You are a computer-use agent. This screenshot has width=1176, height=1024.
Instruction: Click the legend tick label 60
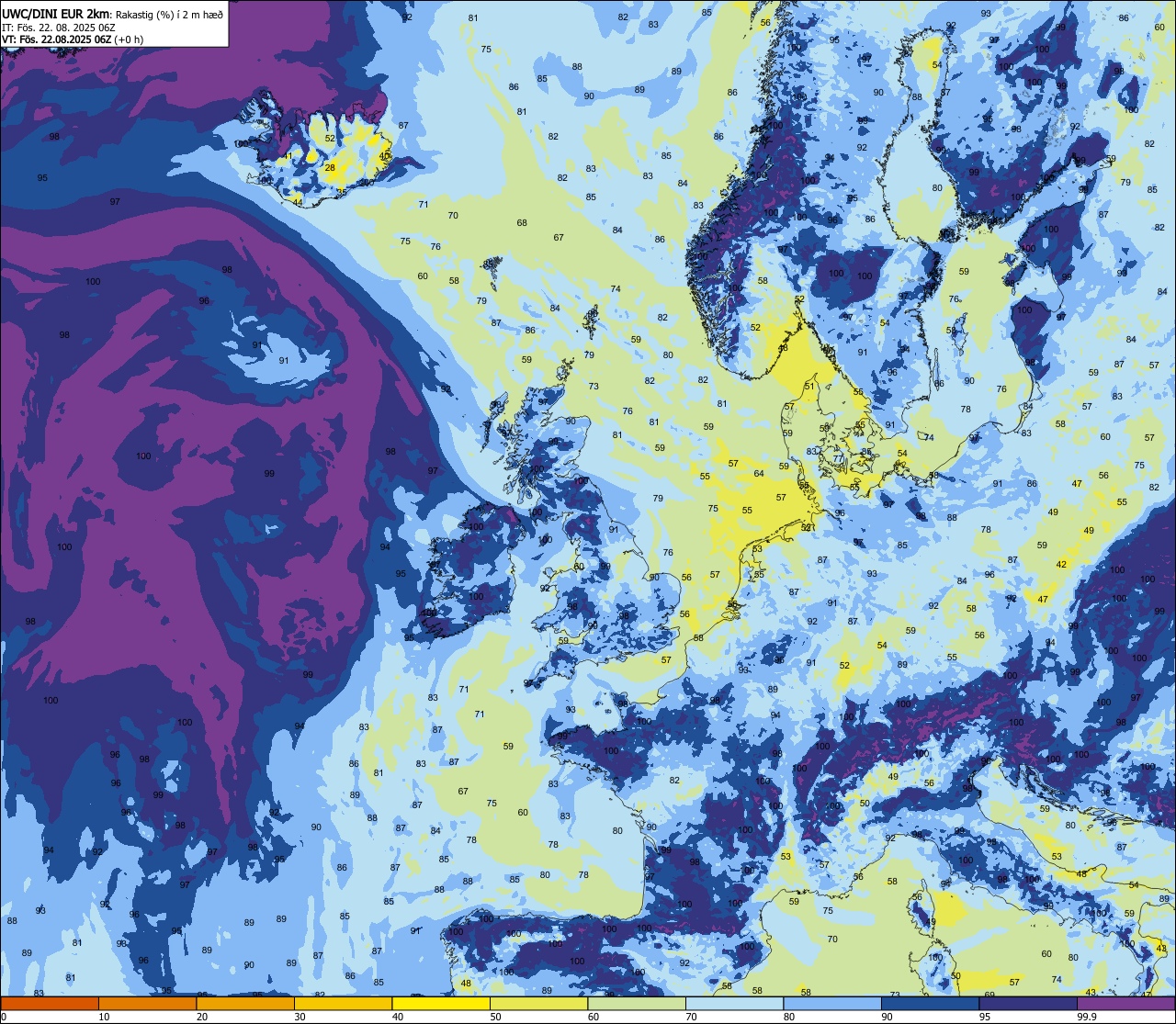594,1017
